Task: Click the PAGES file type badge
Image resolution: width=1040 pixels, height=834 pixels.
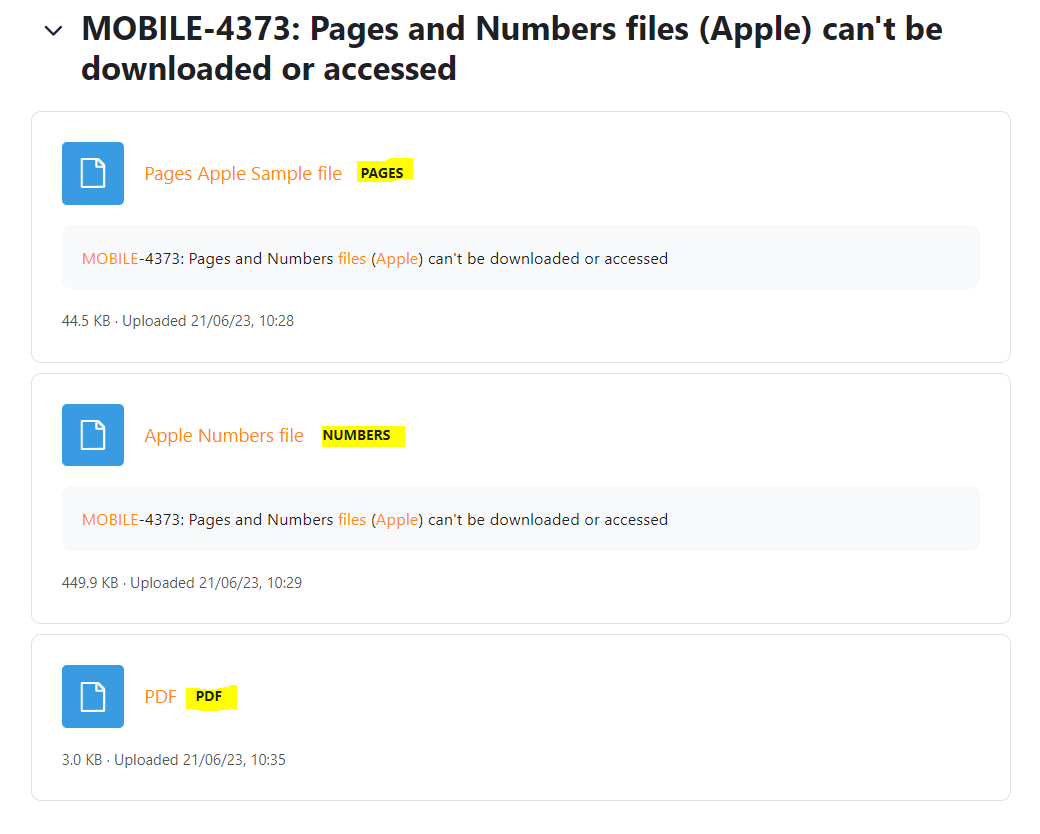Action: (x=382, y=173)
